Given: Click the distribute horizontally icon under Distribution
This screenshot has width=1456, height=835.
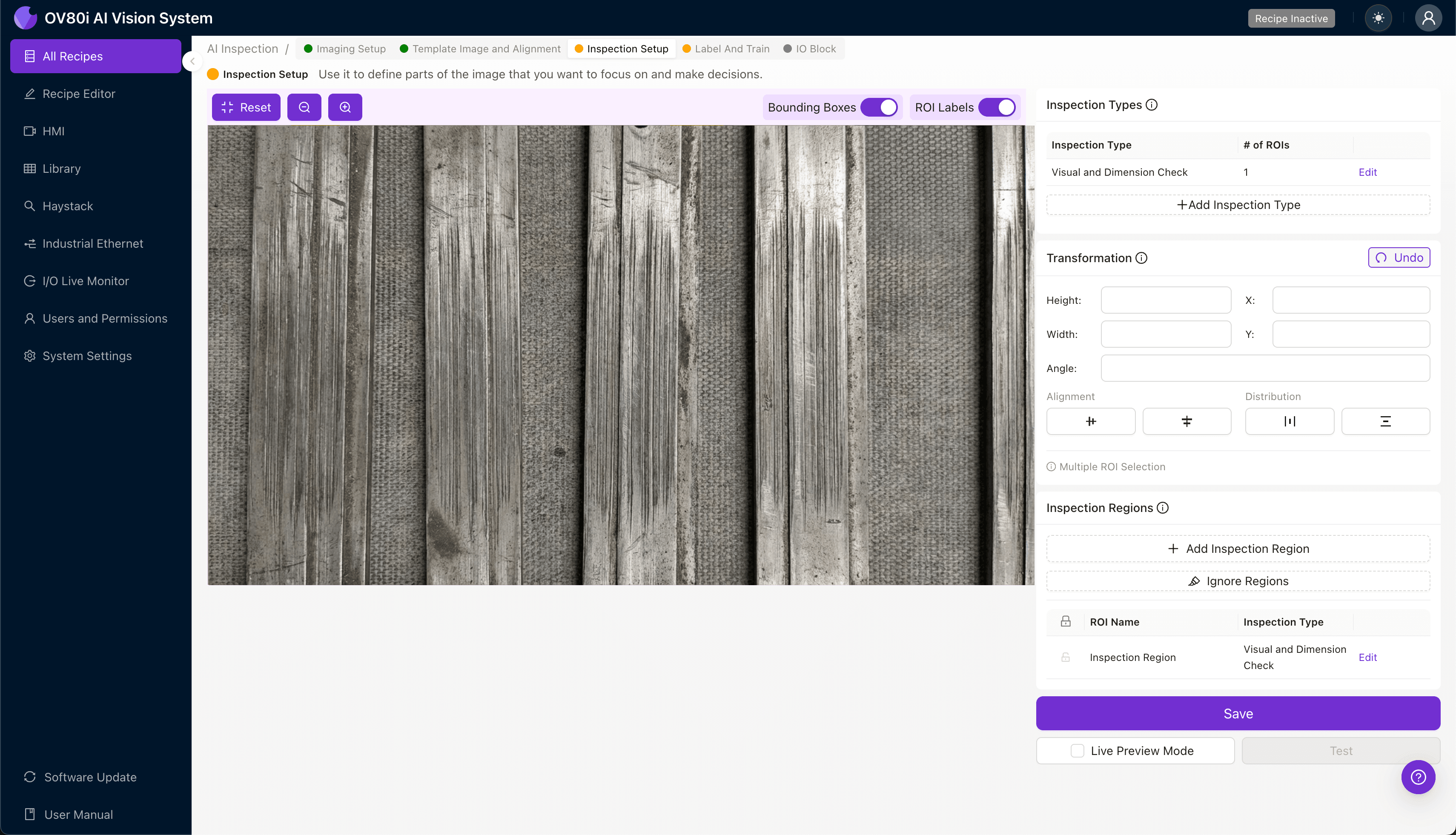Looking at the screenshot, I should pyautogui.click(x=1290, y=421).
